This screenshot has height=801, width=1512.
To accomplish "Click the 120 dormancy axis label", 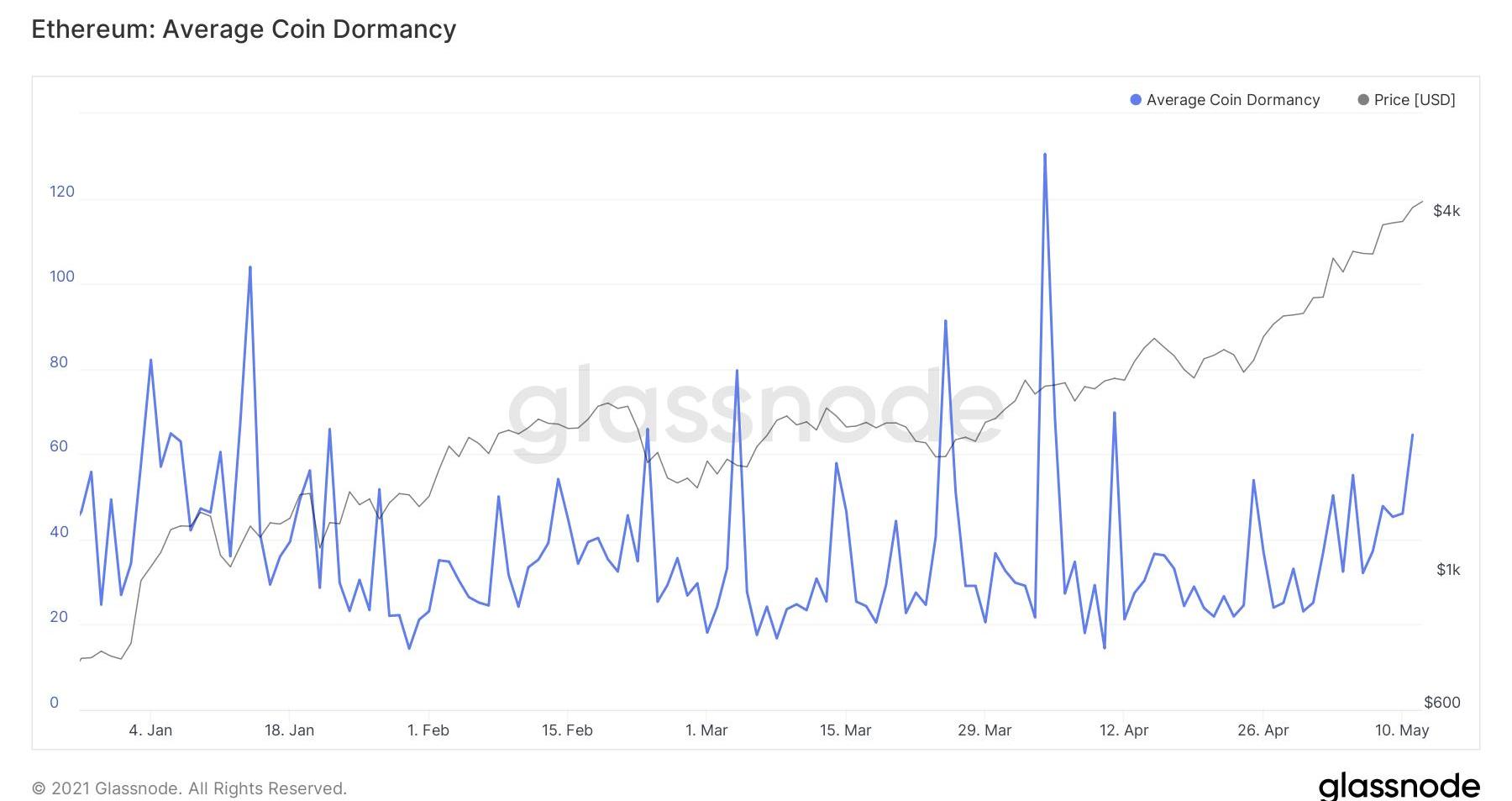I will (62, 192).
